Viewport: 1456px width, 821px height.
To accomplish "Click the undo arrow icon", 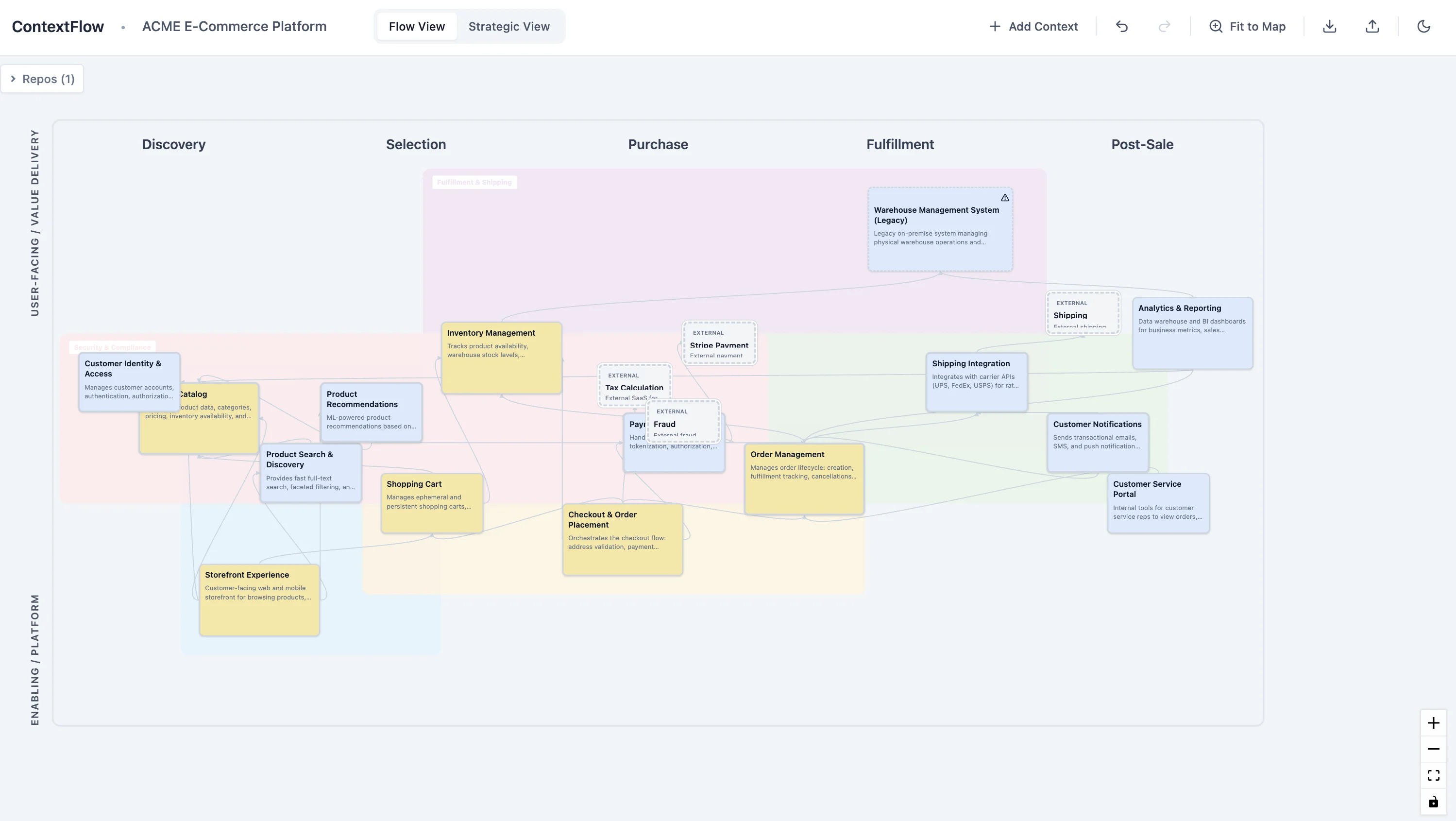I will pos(1121,27).
